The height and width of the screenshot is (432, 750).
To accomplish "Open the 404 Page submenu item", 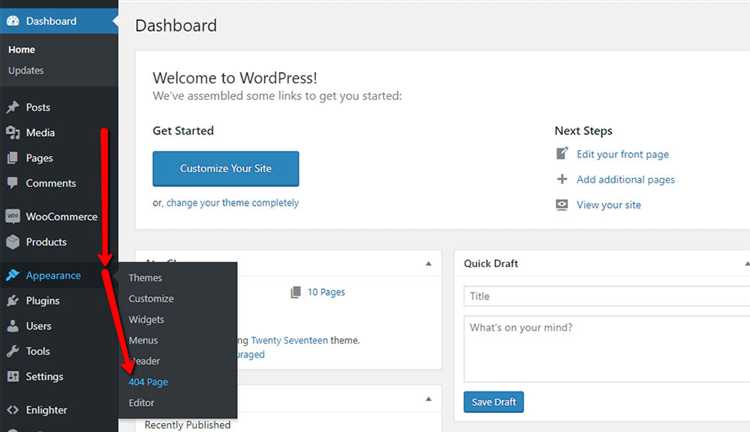I will (x=149, y=382).
